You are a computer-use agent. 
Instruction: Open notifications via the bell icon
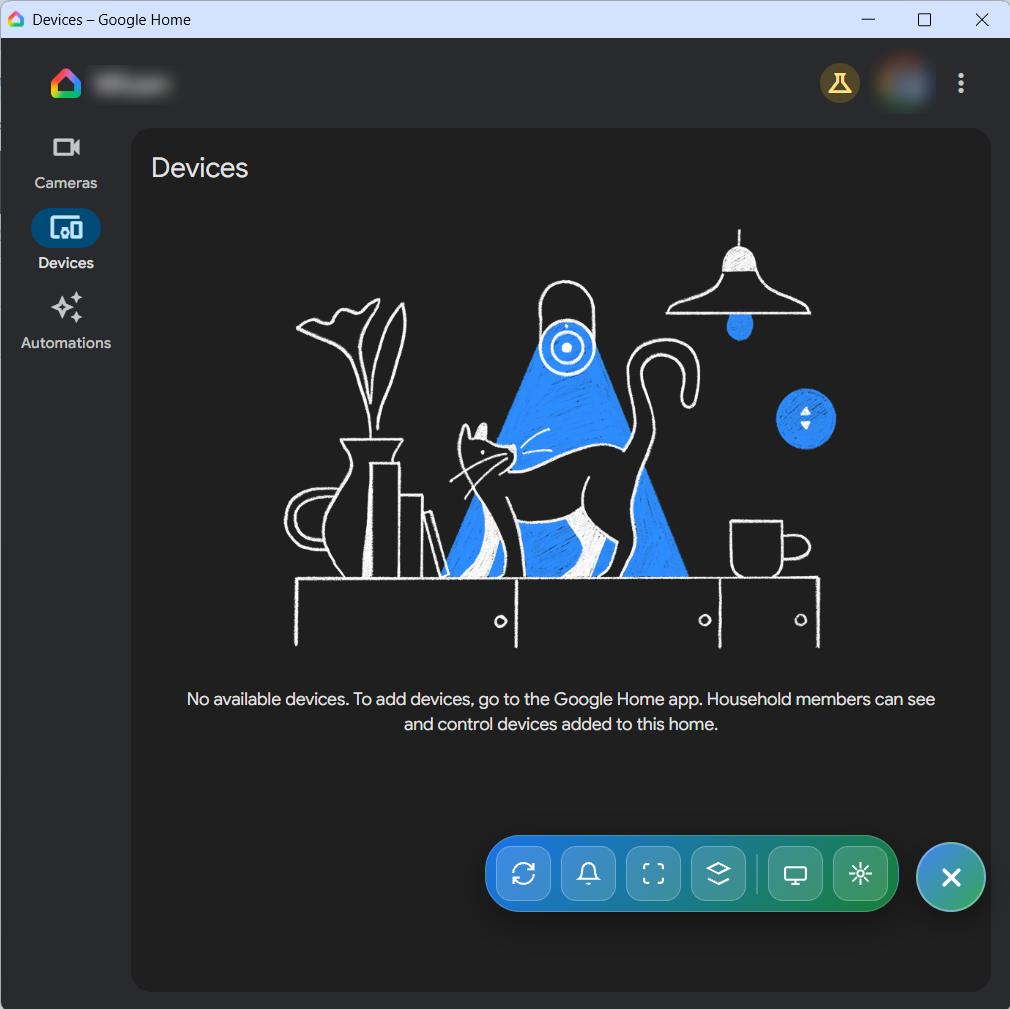coord(588,873)
